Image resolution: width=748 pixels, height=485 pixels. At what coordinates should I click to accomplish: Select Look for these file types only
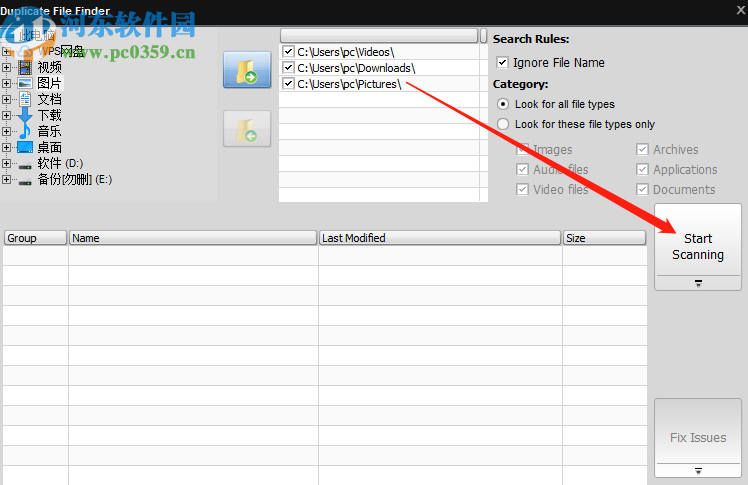[x=503, y=124]
